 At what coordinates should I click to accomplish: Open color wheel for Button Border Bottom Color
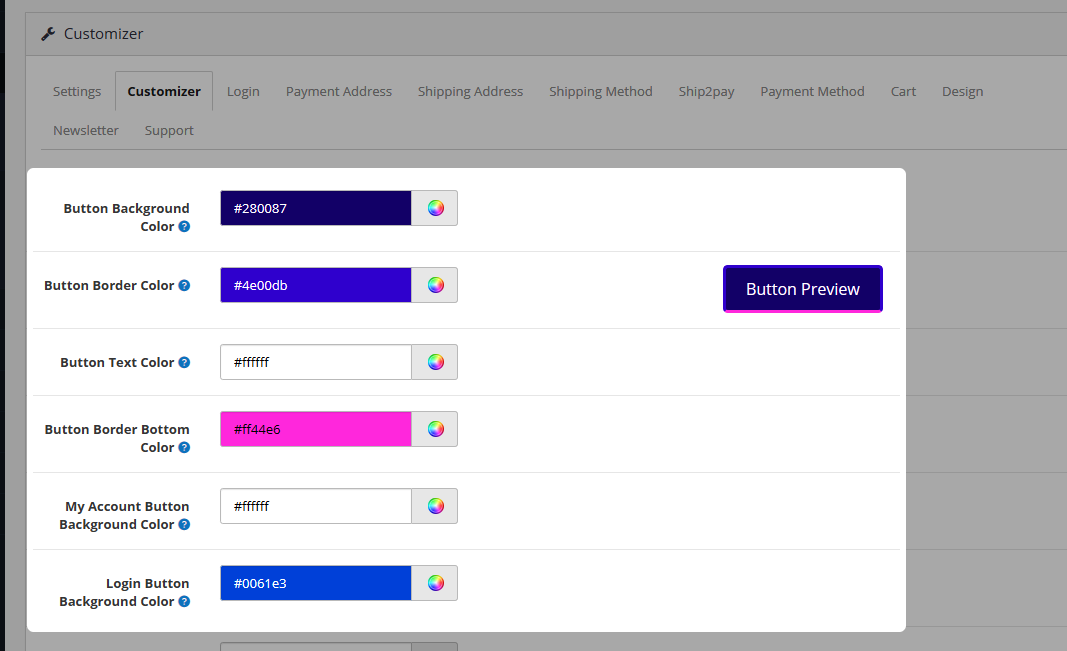(x=435, y=429)
